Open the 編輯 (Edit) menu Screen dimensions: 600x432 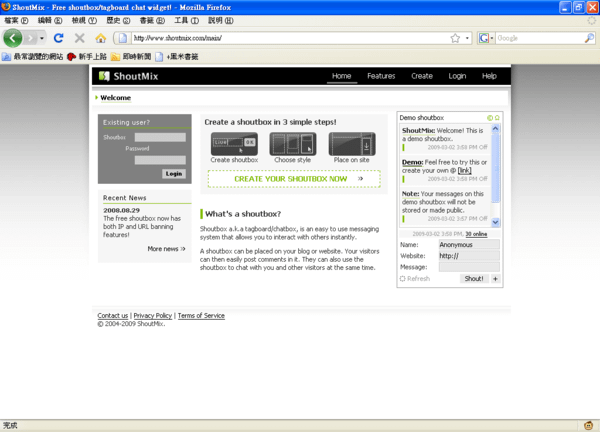click(x=50, y=21)
